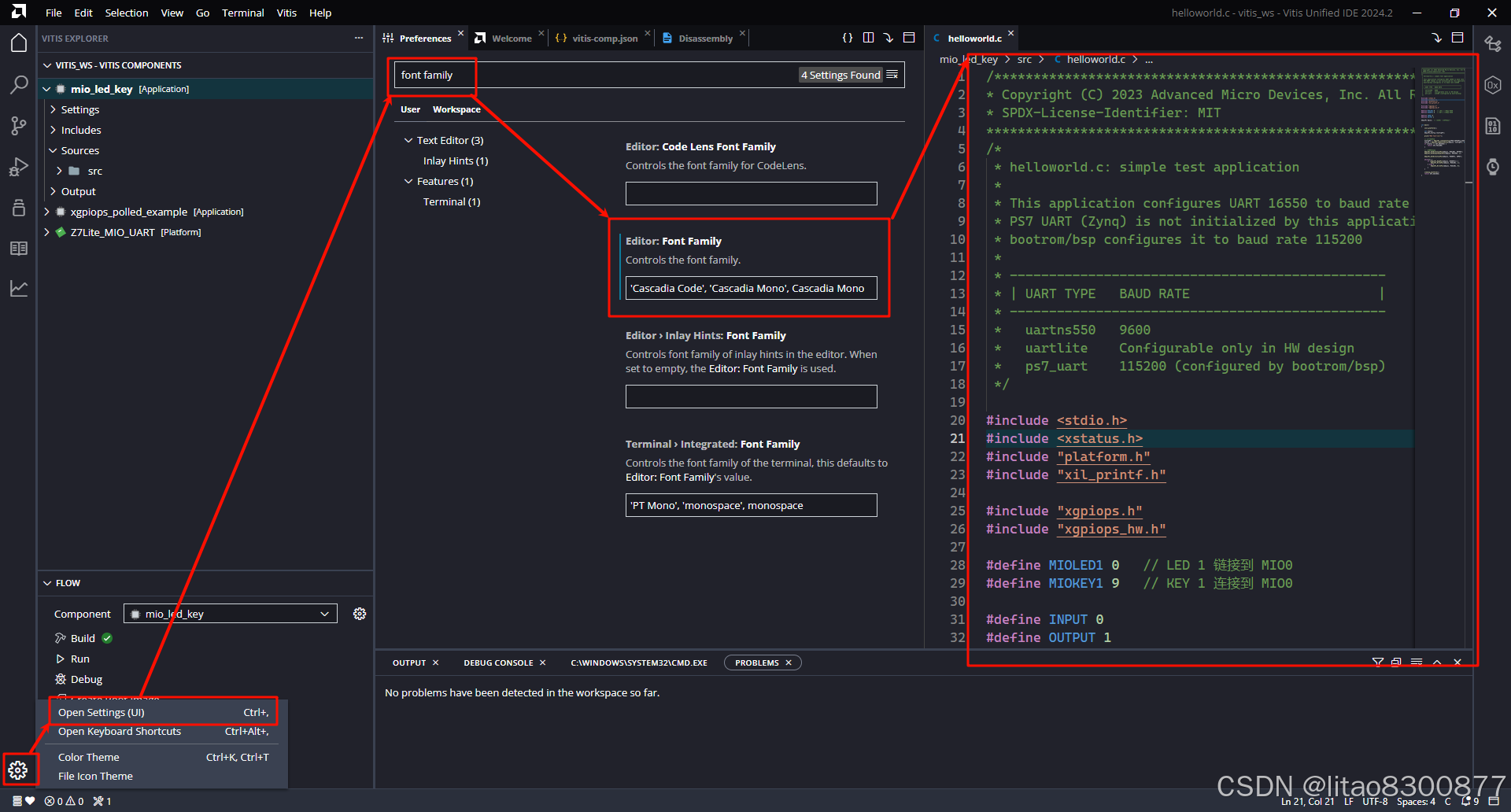Switch to the Workspace settings scope
The image size is (1511, 812).
tap(456, 109)
